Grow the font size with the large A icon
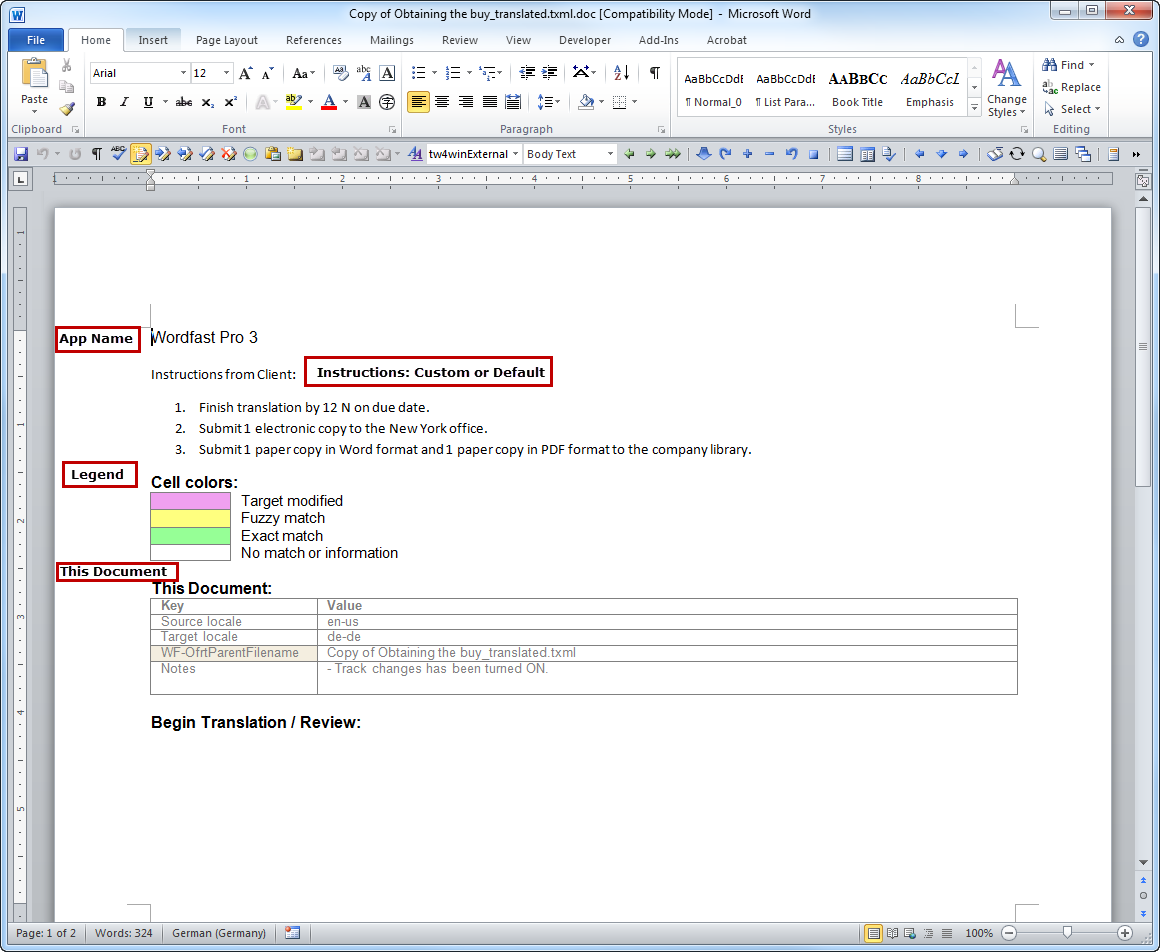Viewport: 1160px width, 952px height. pyautogui.click(x=246, y=72)
